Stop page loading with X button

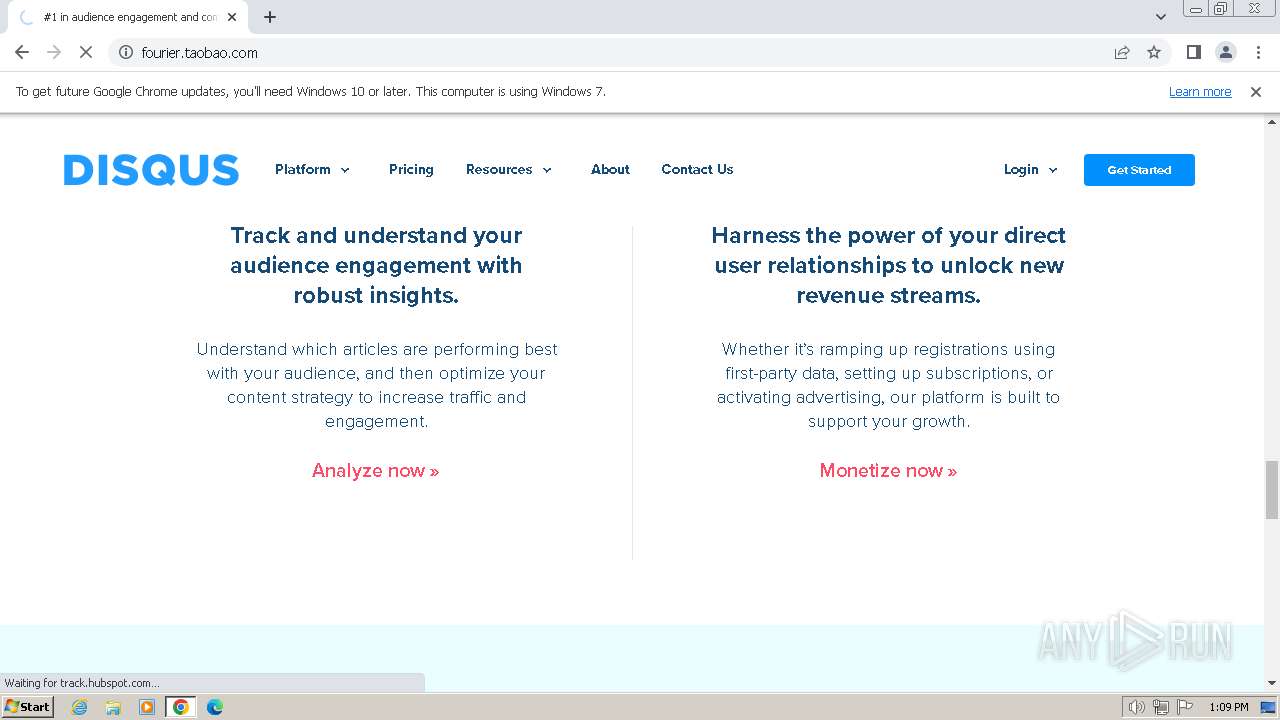pos(86,52)
